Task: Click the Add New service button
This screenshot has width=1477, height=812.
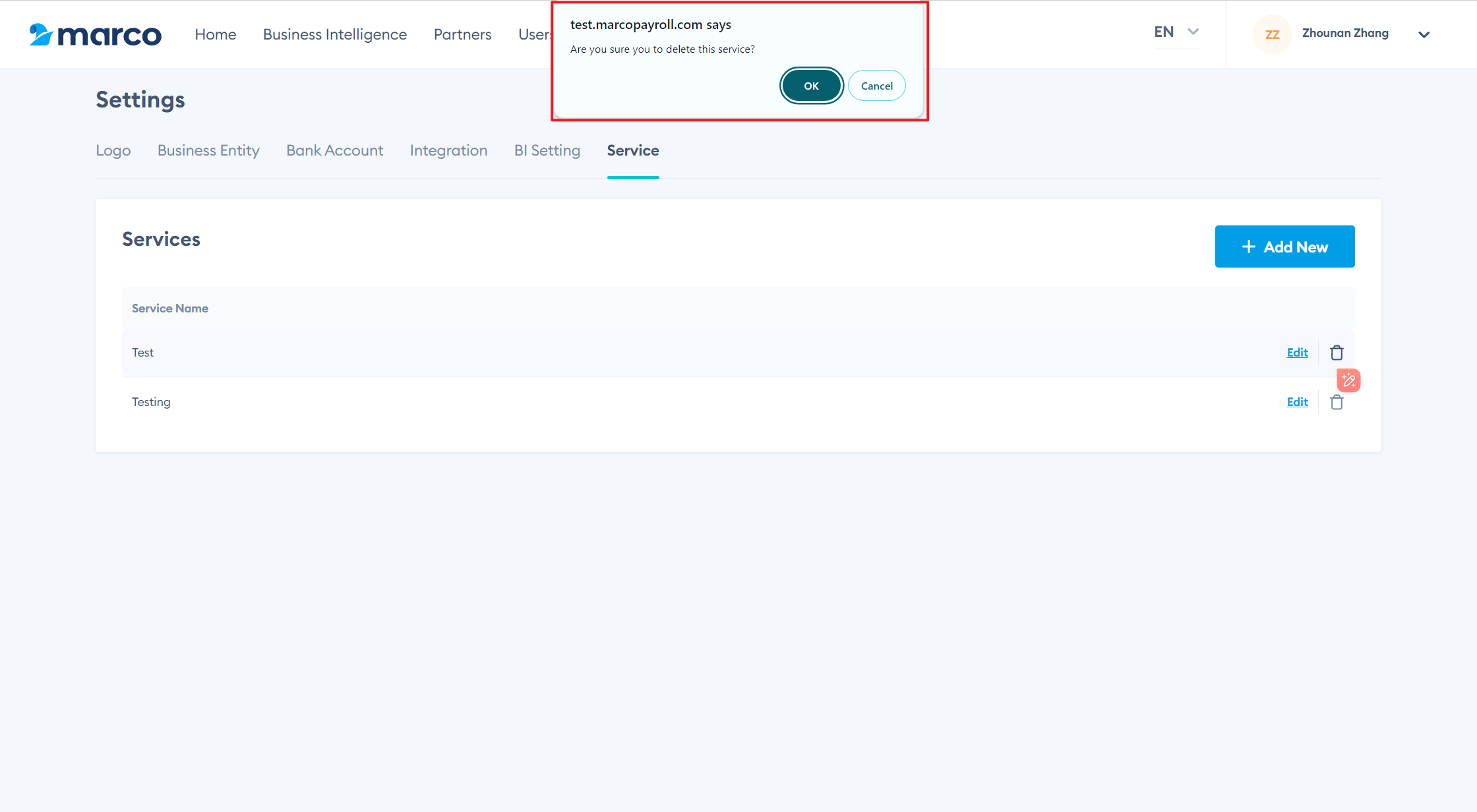Action: 1284,246
